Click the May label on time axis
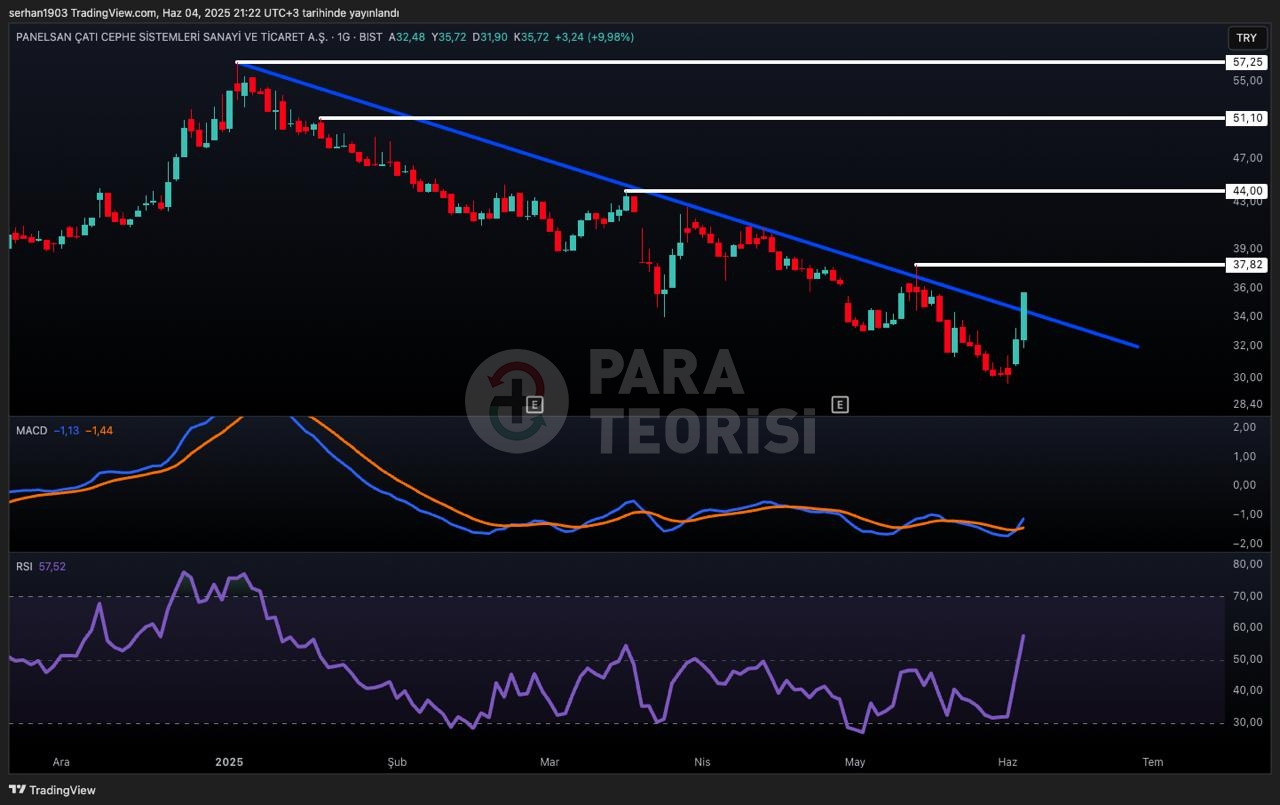The image size is (1280, 805). tap(854, 762)
